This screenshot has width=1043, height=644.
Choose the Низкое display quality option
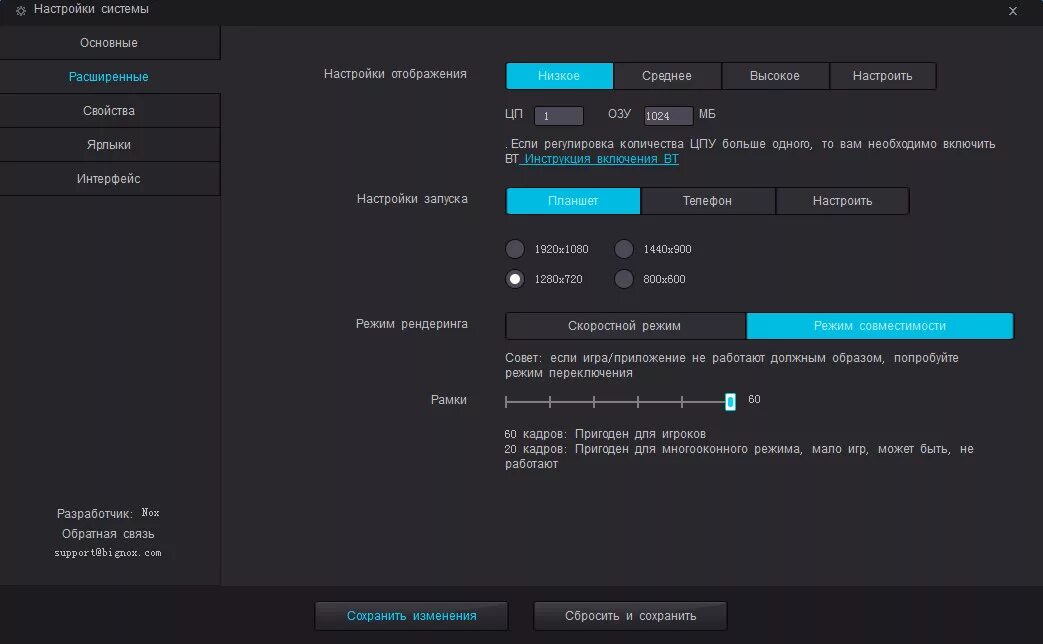click(559, 76)
